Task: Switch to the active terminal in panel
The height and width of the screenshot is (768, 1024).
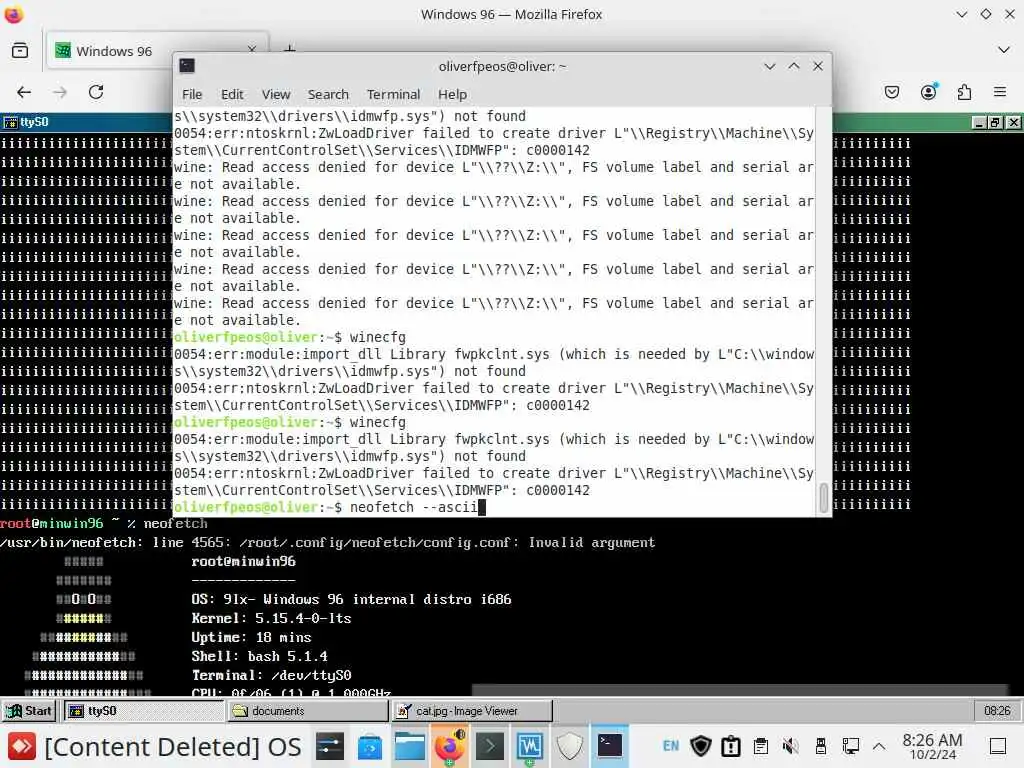Action: (610, 746)
